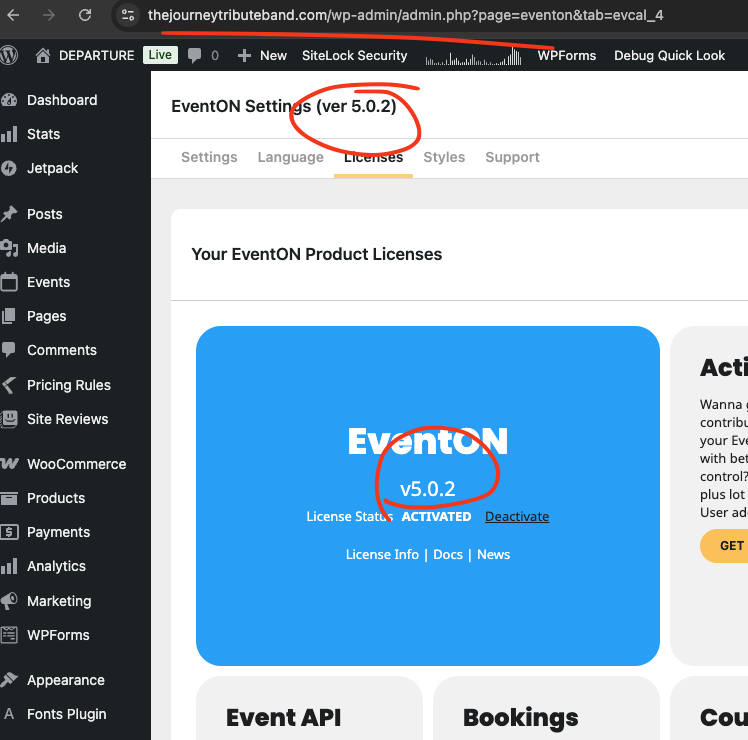
Task: Click the browser reload icon
Action: pos(85,15)
